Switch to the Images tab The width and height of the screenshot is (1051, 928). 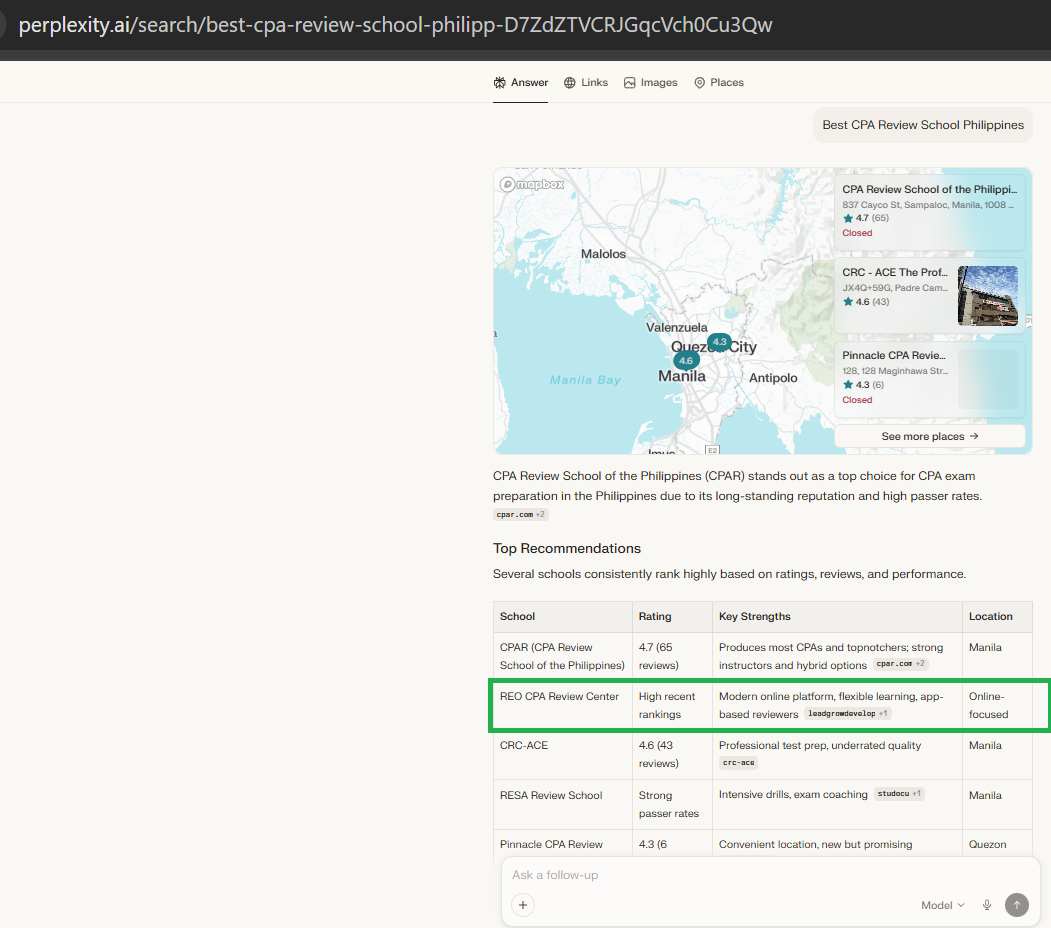pos(650,83)
